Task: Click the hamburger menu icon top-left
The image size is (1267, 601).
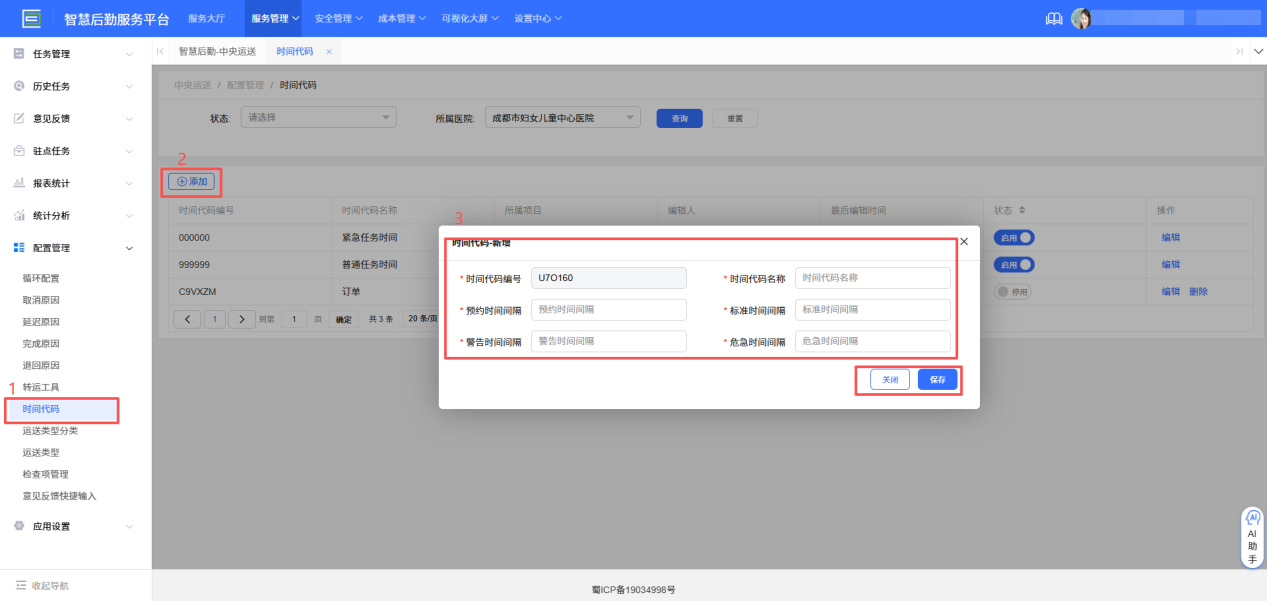Action: (x=30, y=17)
